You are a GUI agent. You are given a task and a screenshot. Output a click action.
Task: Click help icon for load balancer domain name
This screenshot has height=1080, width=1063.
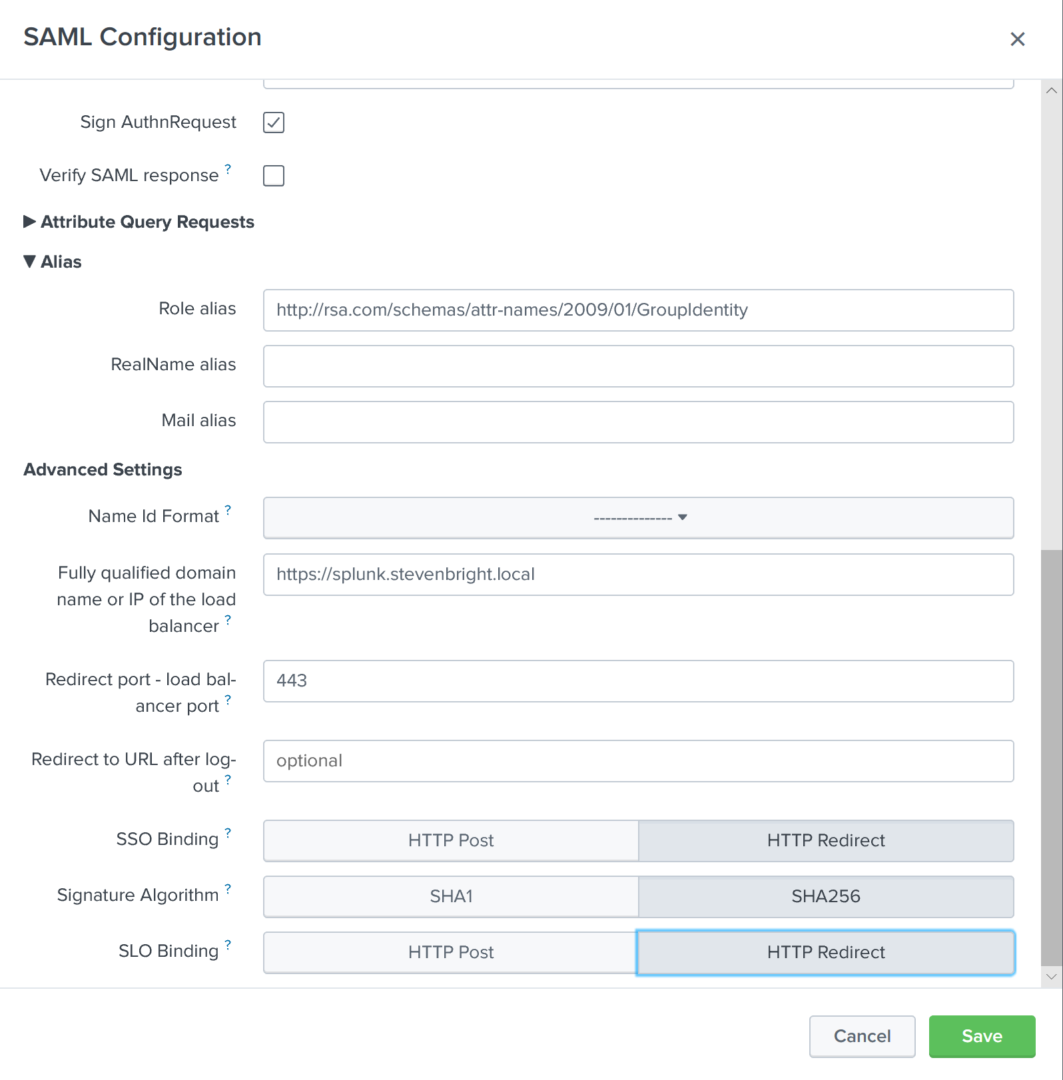(x=228, y=621)
